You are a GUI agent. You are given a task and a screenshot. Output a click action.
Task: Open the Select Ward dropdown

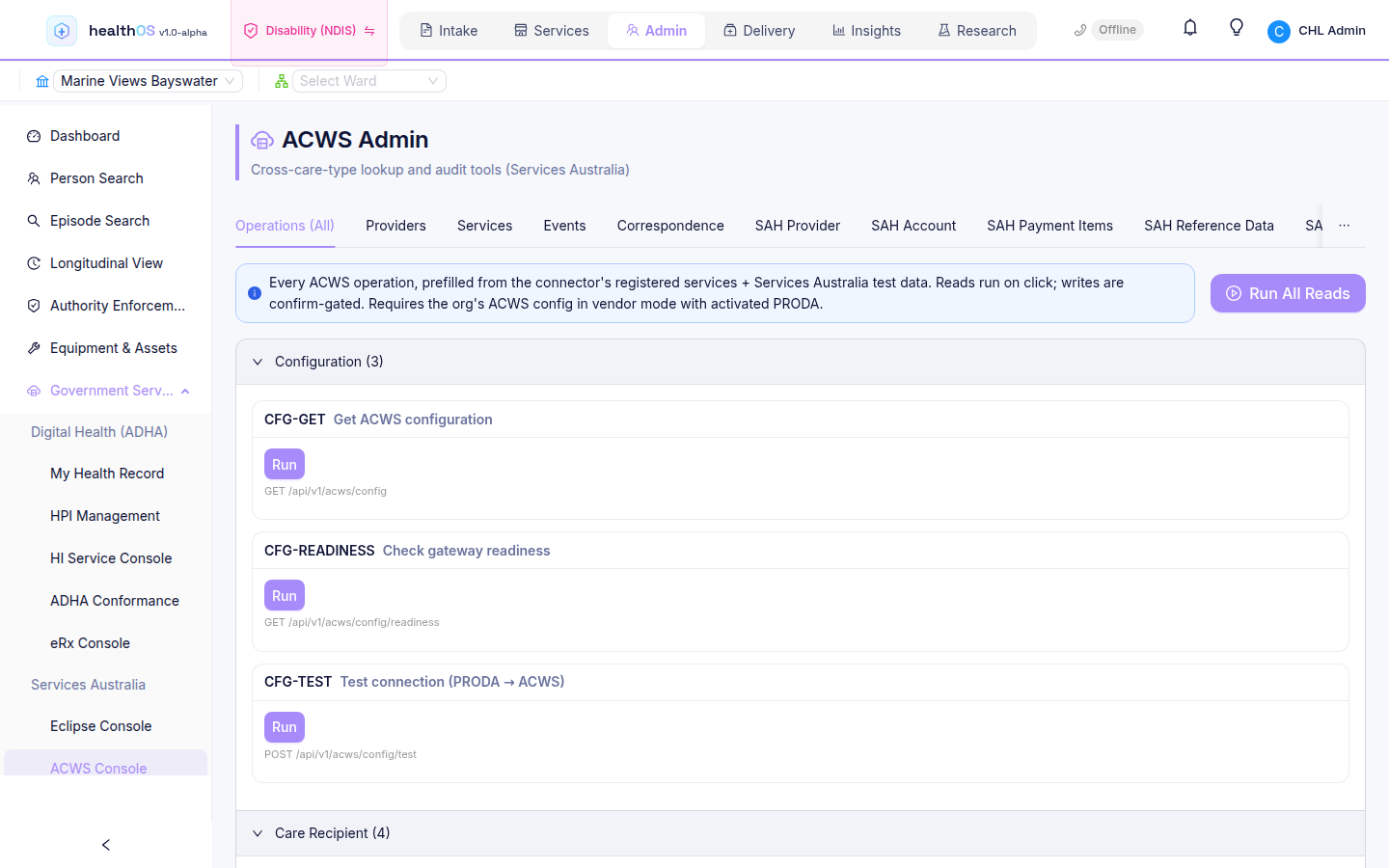(x=369, y=81)
